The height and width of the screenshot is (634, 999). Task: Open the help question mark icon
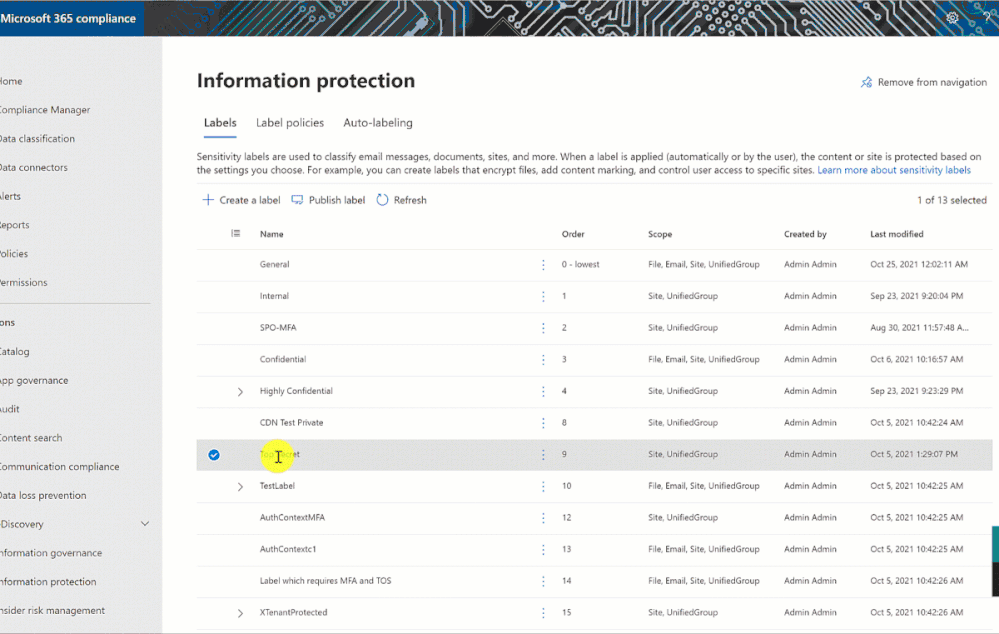(x=986, y=18)
